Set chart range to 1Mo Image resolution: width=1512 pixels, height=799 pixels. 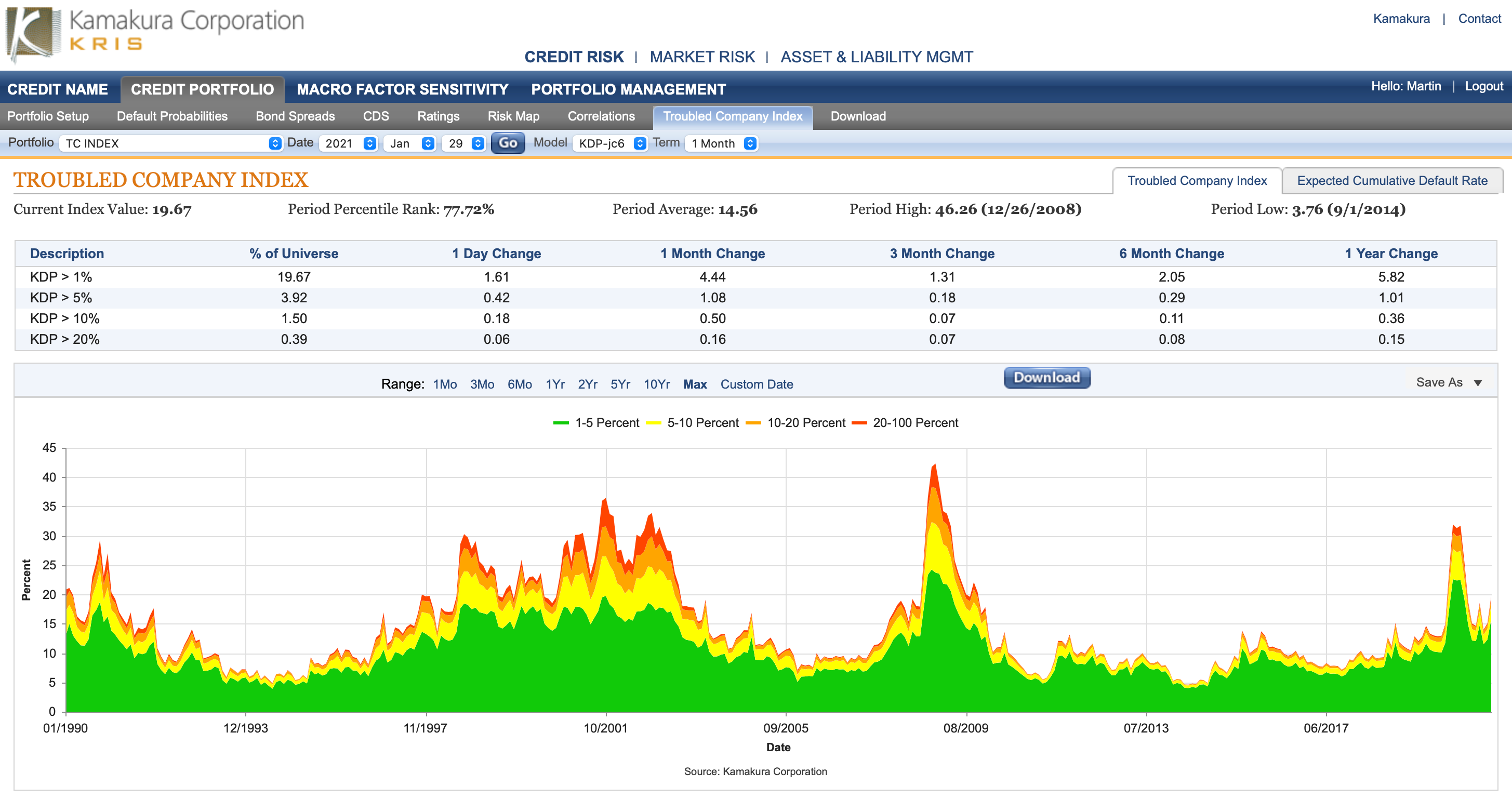[x=445, y=384]
